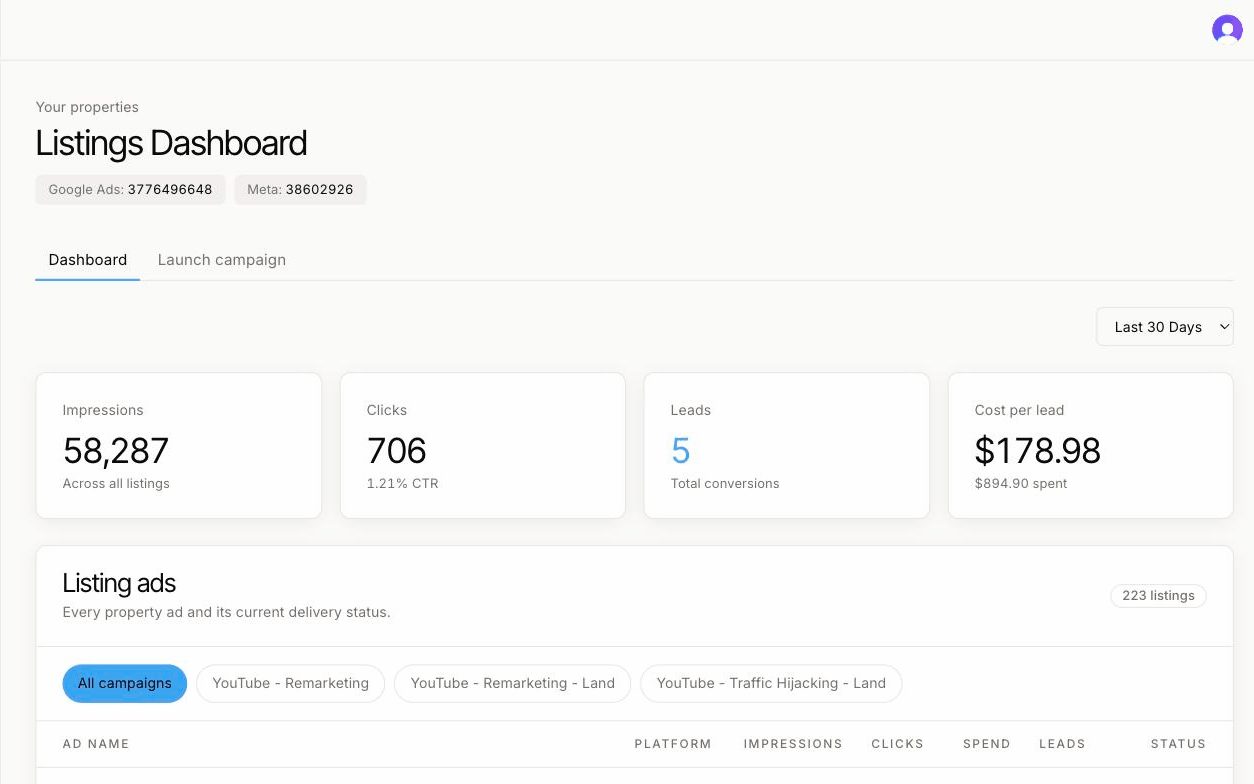Screen dimensions: 1254x784
Task: Click the Cost per lead $178.98 card
Action: pos(1091,446)
